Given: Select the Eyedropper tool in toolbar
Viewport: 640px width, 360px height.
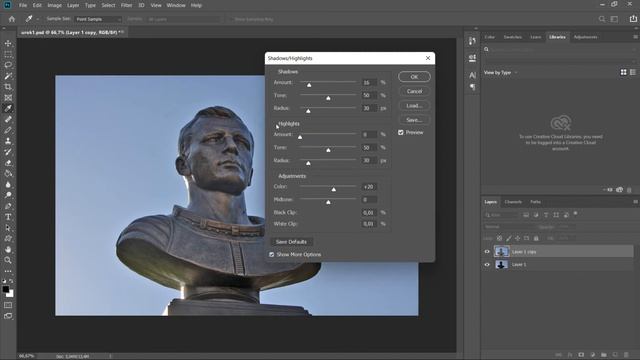Looking at the screenshot, I should (x=8, y=109).
